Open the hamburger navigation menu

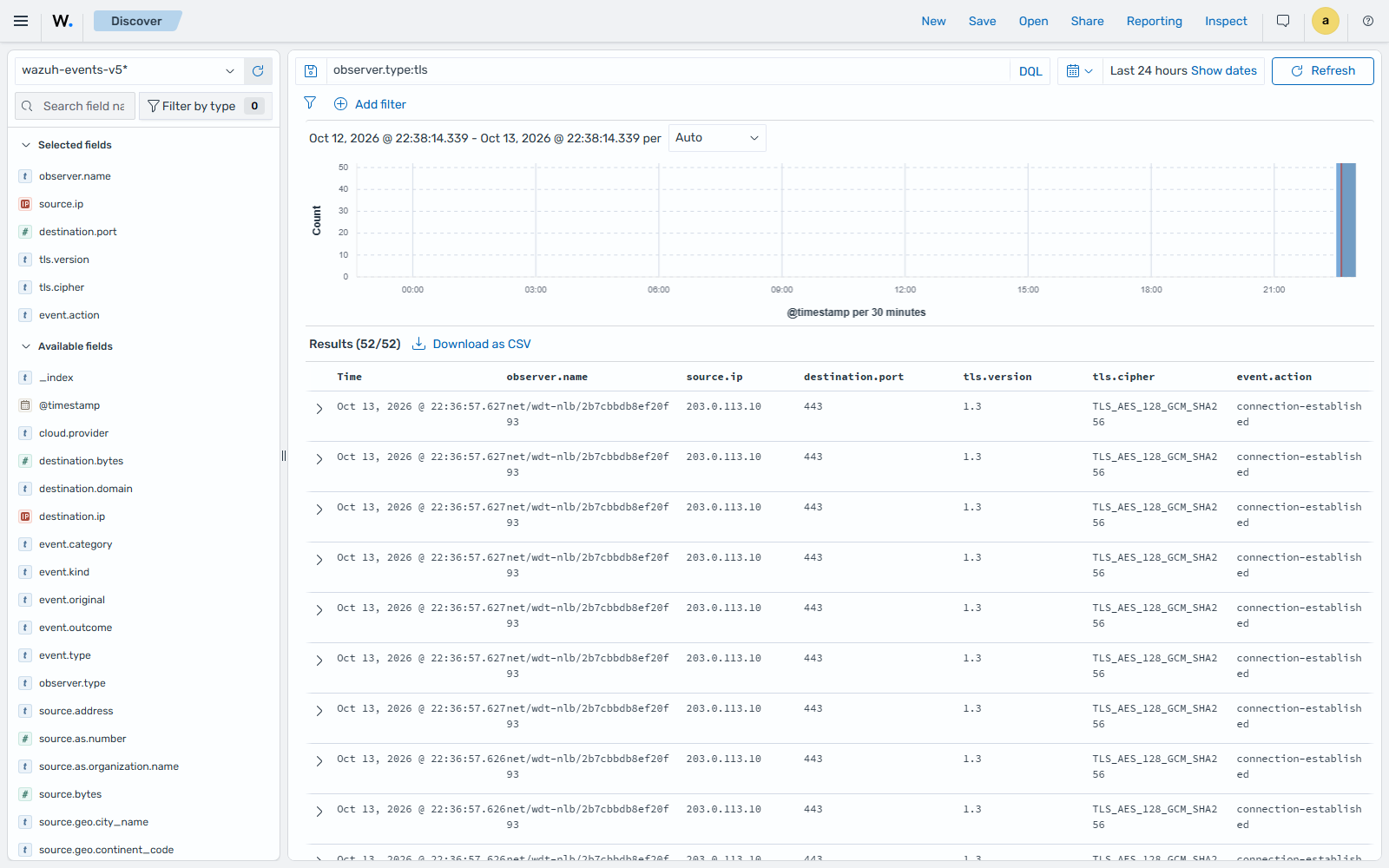pyautogui.click(x=21, y=21)
